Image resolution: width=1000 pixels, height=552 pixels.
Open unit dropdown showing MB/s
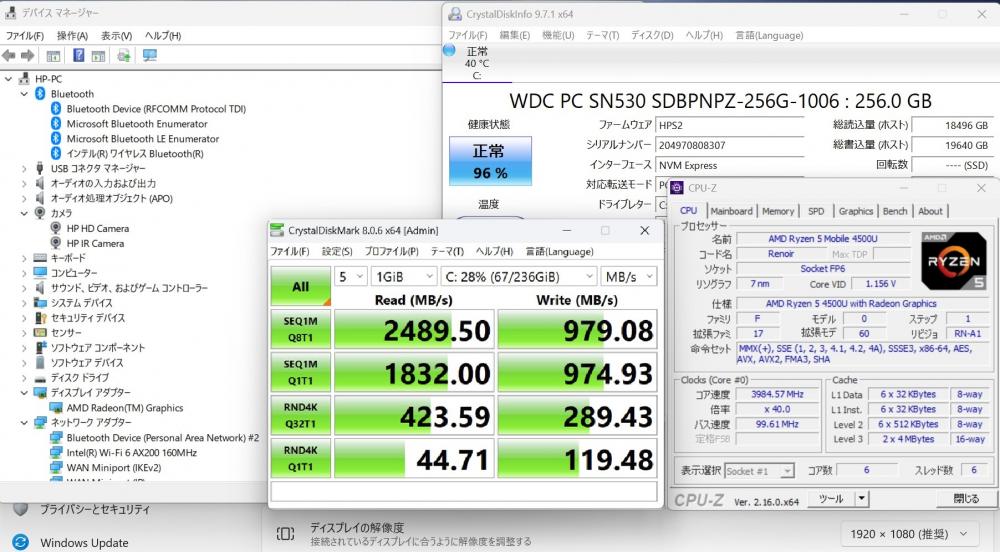(628, 277)
